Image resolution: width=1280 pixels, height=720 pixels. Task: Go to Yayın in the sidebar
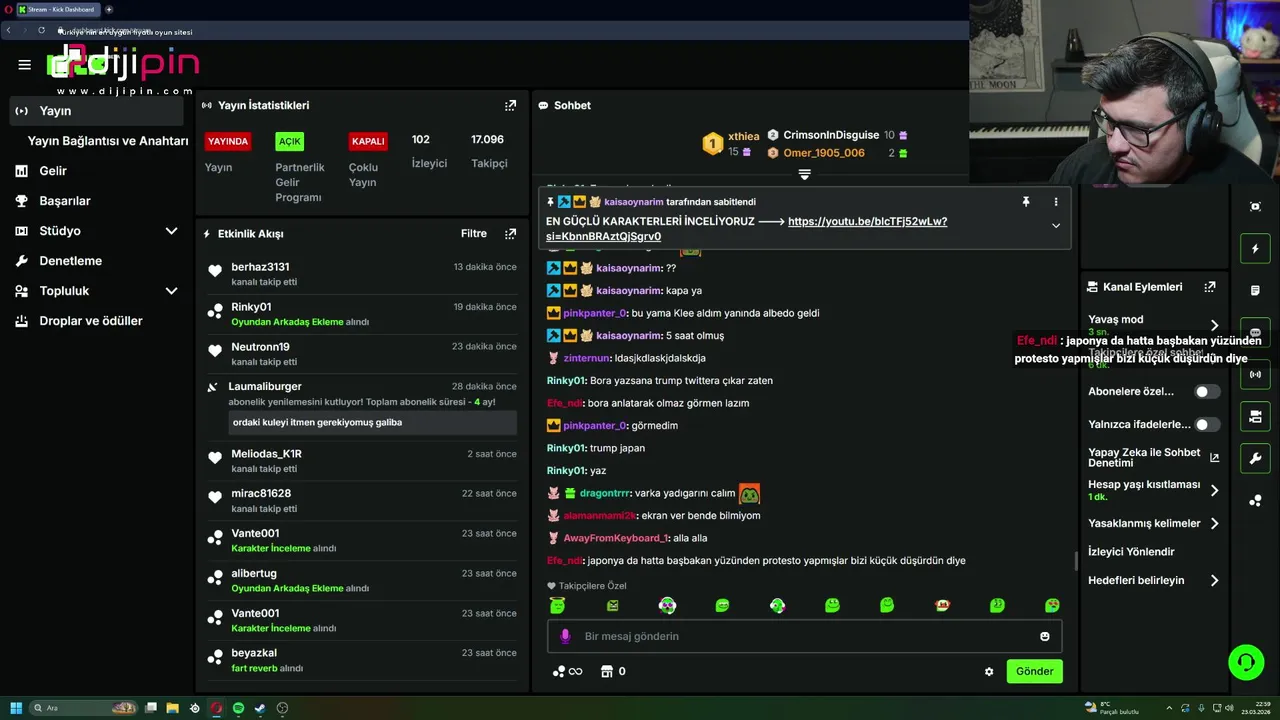tap(98, 111)
